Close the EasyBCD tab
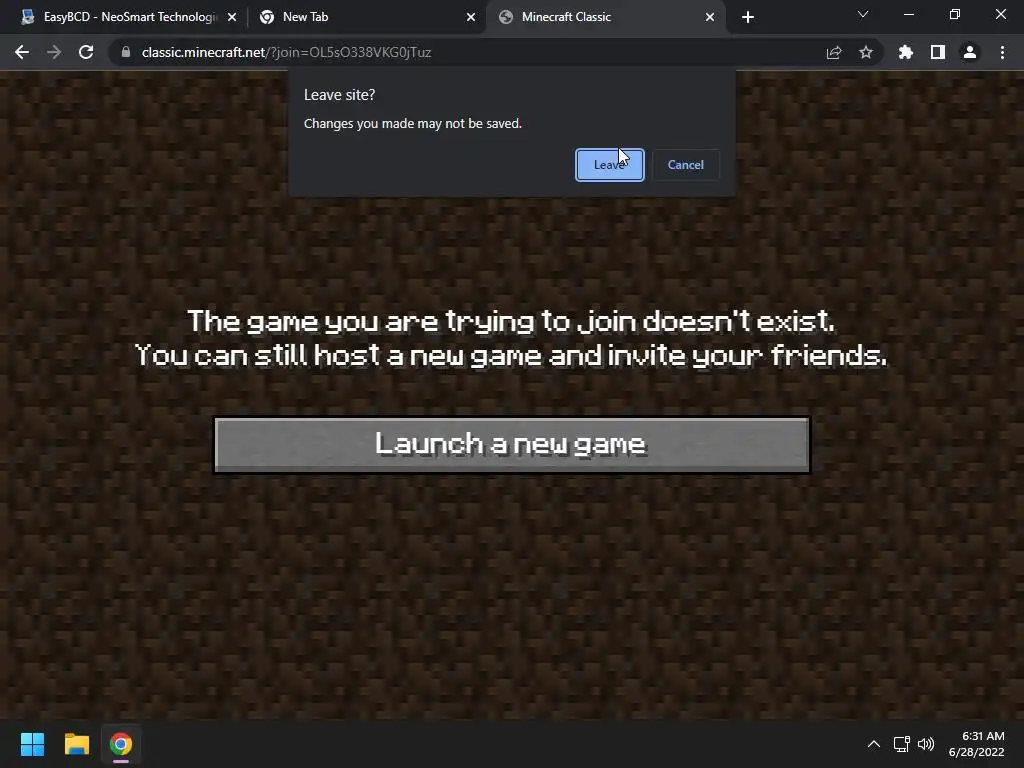 [x=232, y=17]
